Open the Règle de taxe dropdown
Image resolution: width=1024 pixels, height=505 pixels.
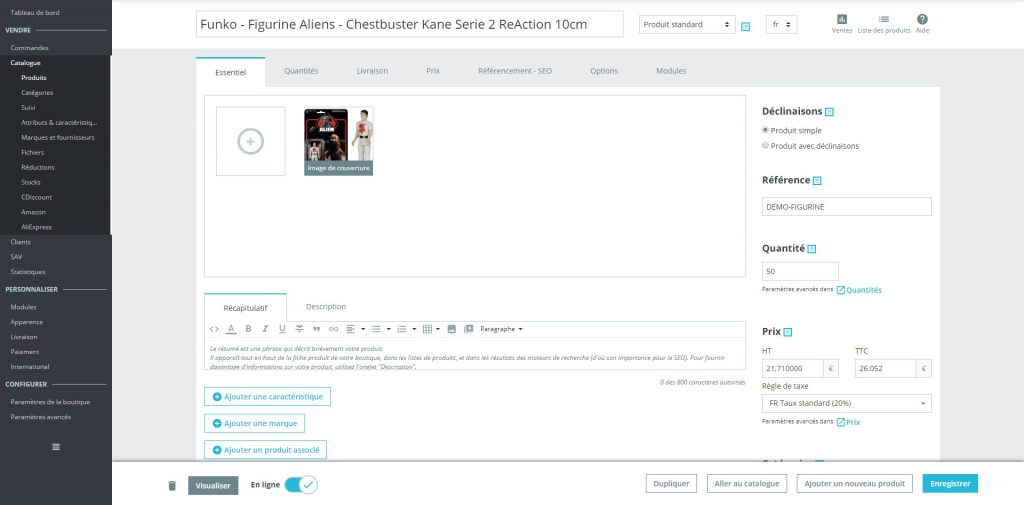coord(847,403)
